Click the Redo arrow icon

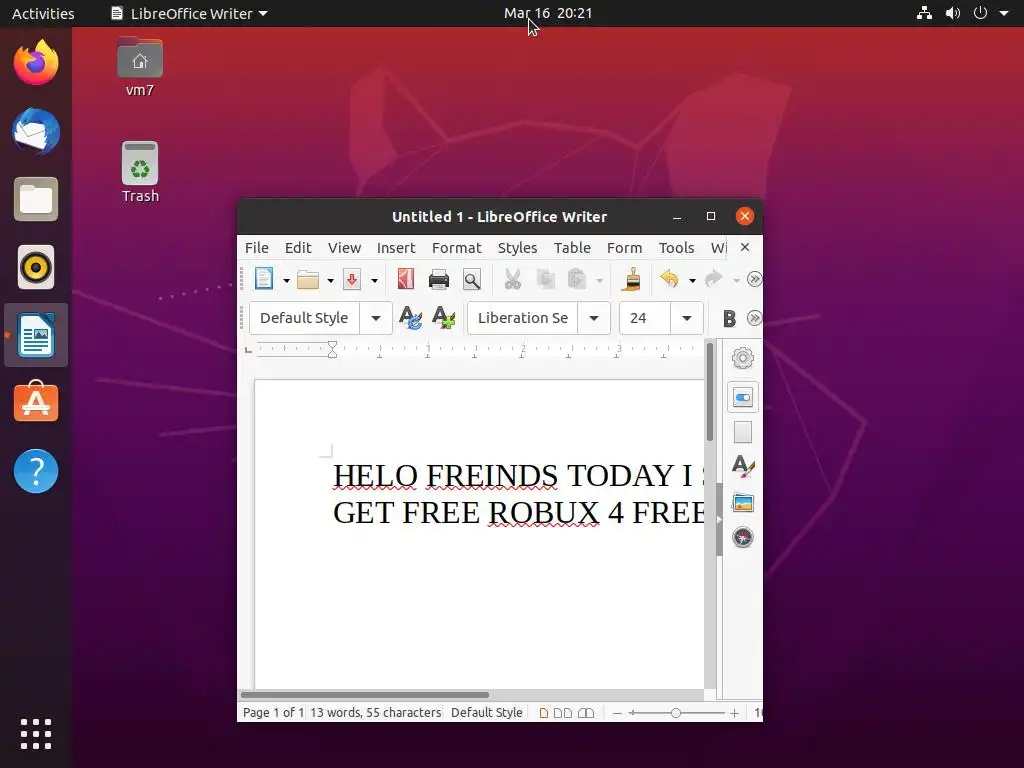713,279
